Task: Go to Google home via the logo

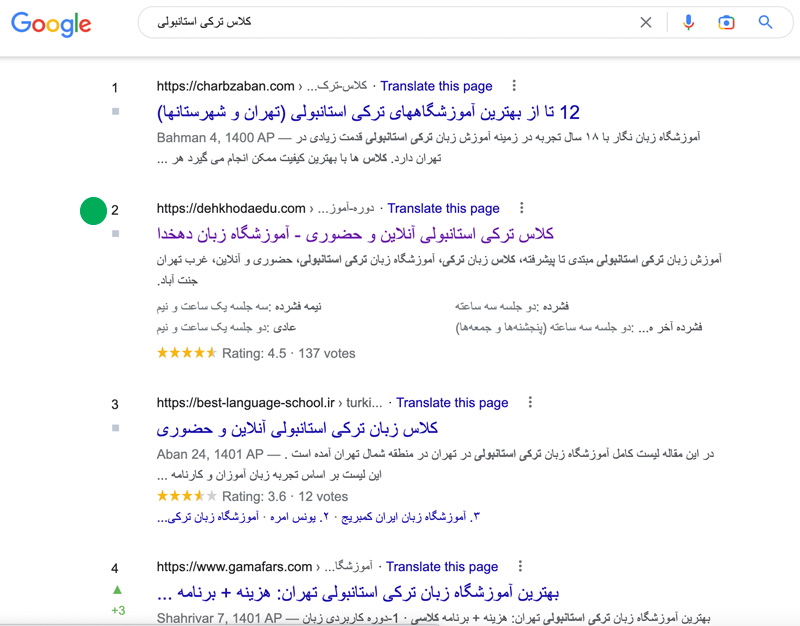Action: coord(51,24)
